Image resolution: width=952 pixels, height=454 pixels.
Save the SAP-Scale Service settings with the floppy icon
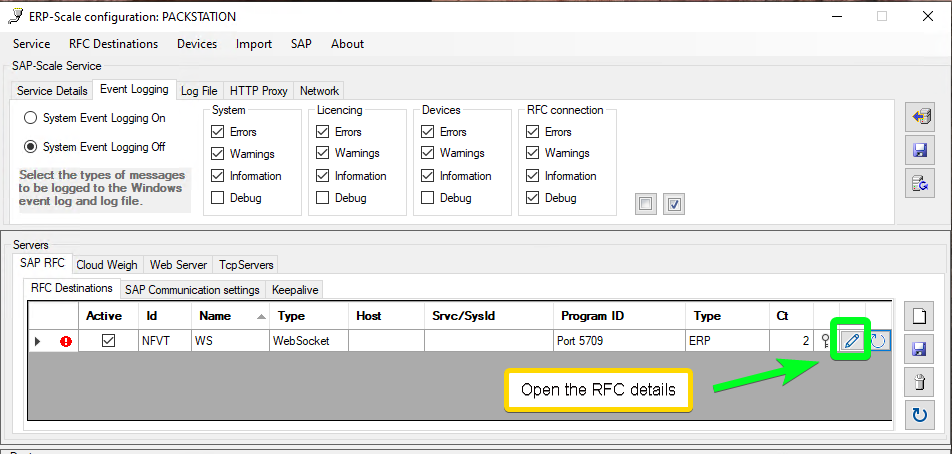click(x=919, y=150)
